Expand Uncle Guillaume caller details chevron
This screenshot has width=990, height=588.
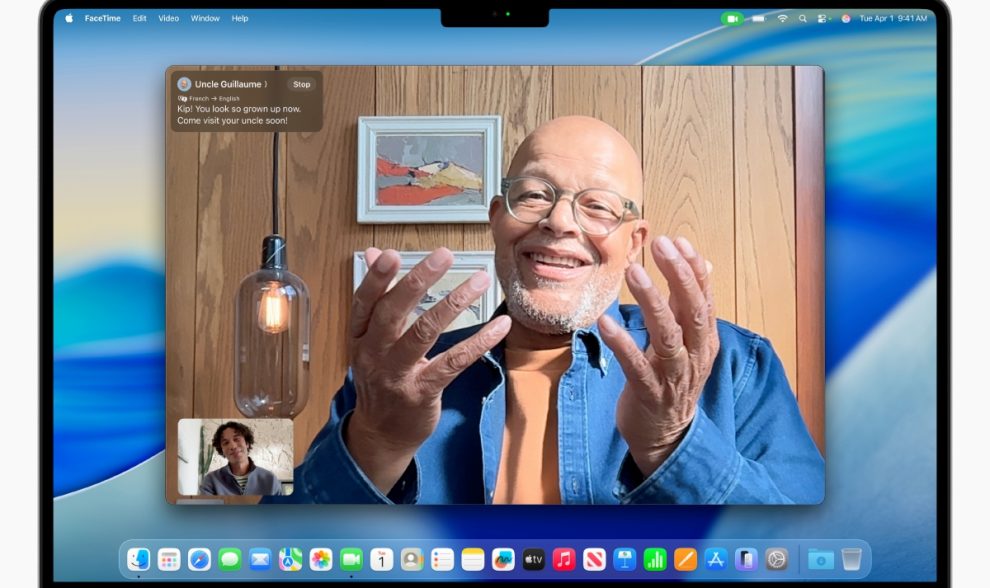click(x=266, y=85)
